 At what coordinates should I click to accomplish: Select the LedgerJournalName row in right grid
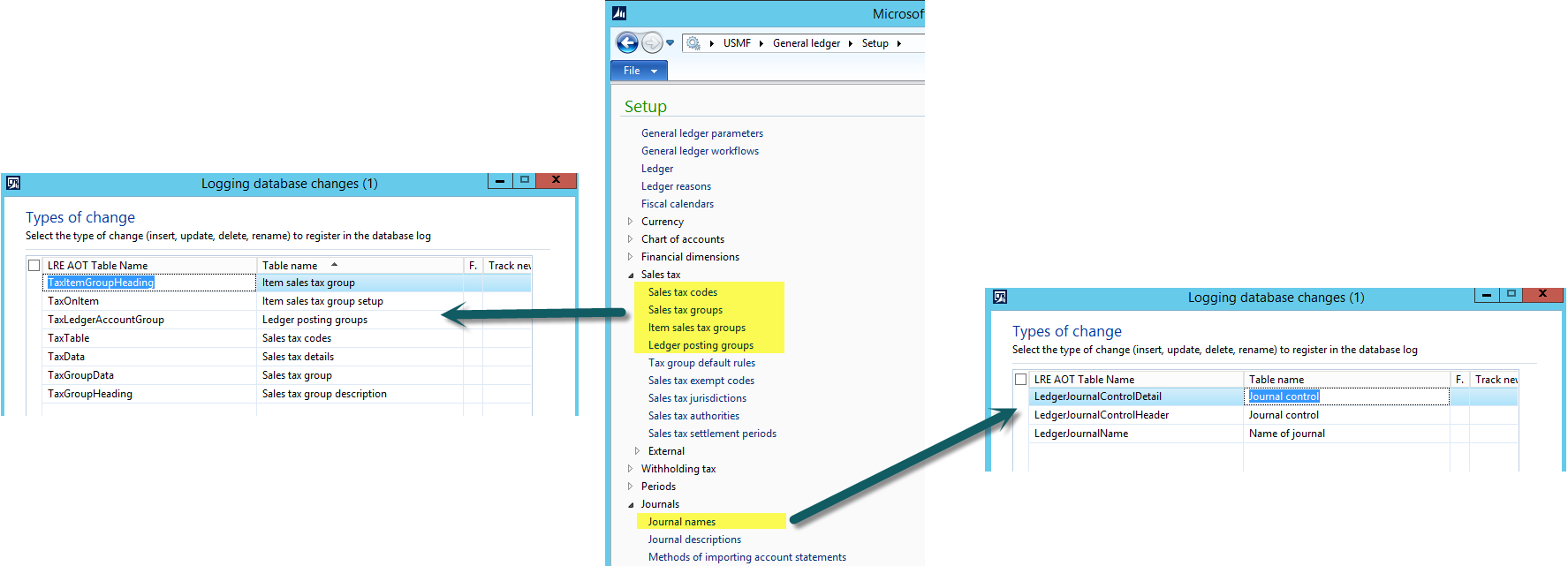1080,434
